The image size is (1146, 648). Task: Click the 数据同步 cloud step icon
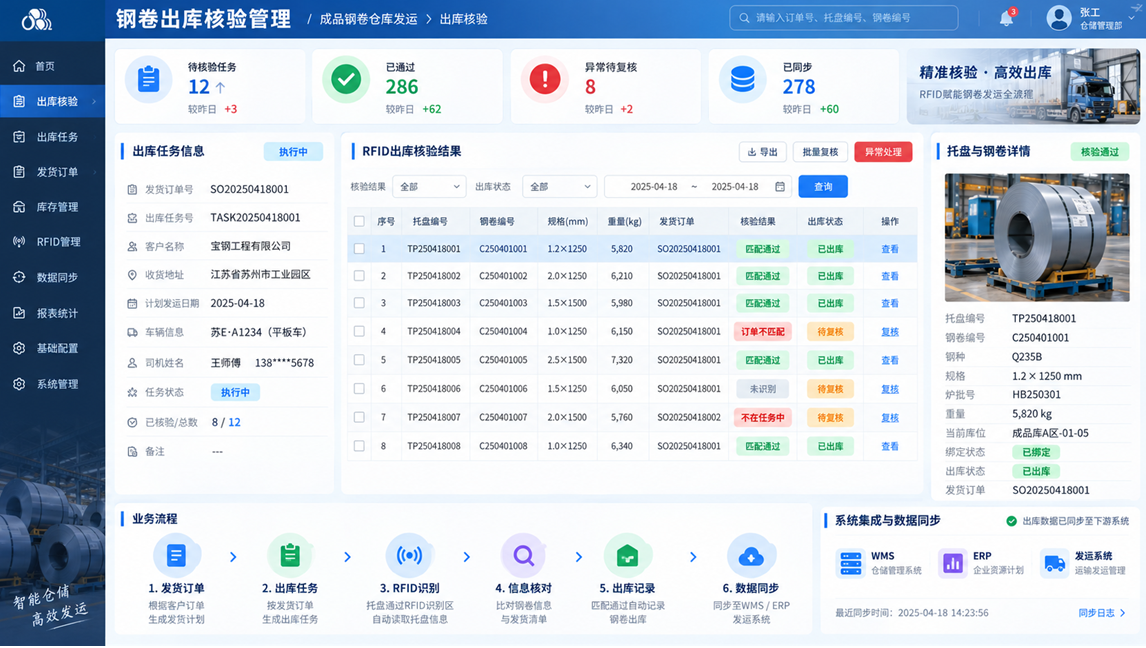coord(751,556)
